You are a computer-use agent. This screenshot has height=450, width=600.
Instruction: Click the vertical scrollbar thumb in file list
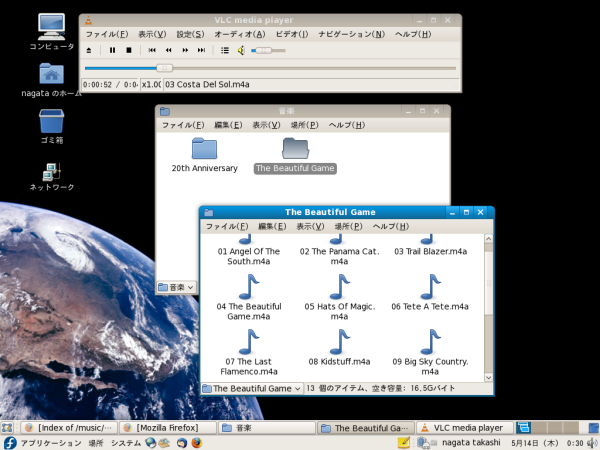coord(489,283)
